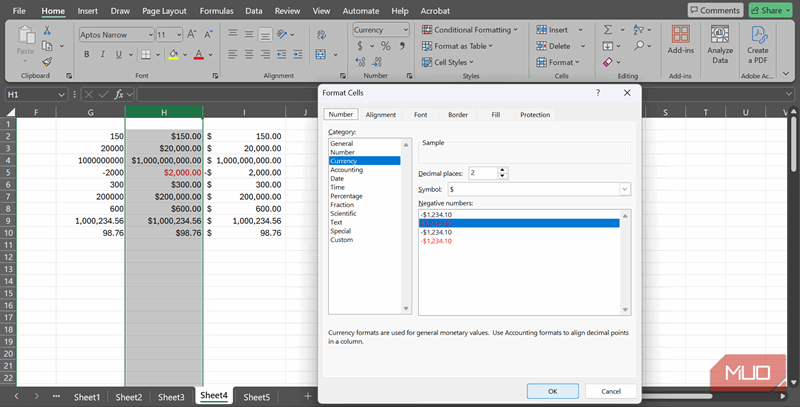
Task: Open the Symbol dropdown in Format Cells
Action: pyautogui.click(x=624, y=189)
